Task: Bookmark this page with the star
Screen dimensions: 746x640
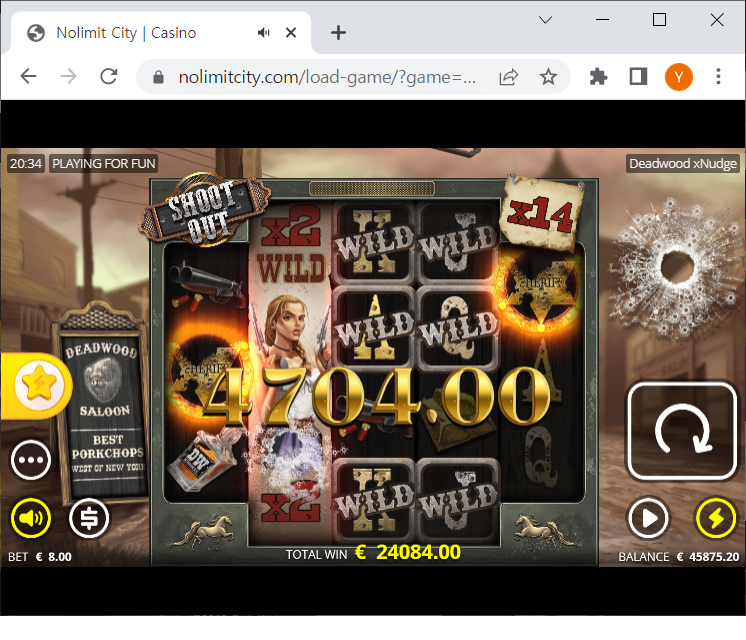Action: (548, 77)
